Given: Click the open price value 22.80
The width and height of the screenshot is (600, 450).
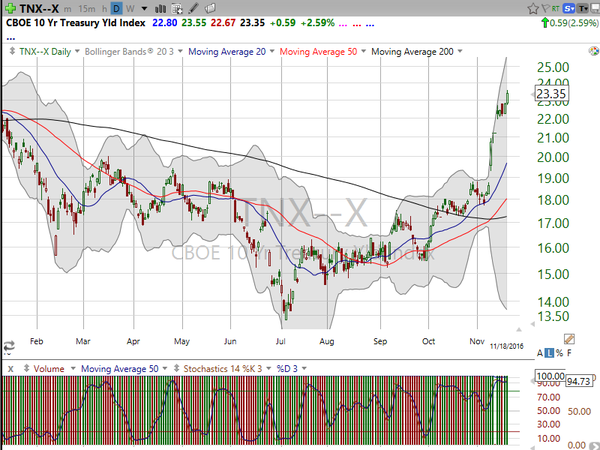Looking at the screenshot, I should (x=165, y=23).
